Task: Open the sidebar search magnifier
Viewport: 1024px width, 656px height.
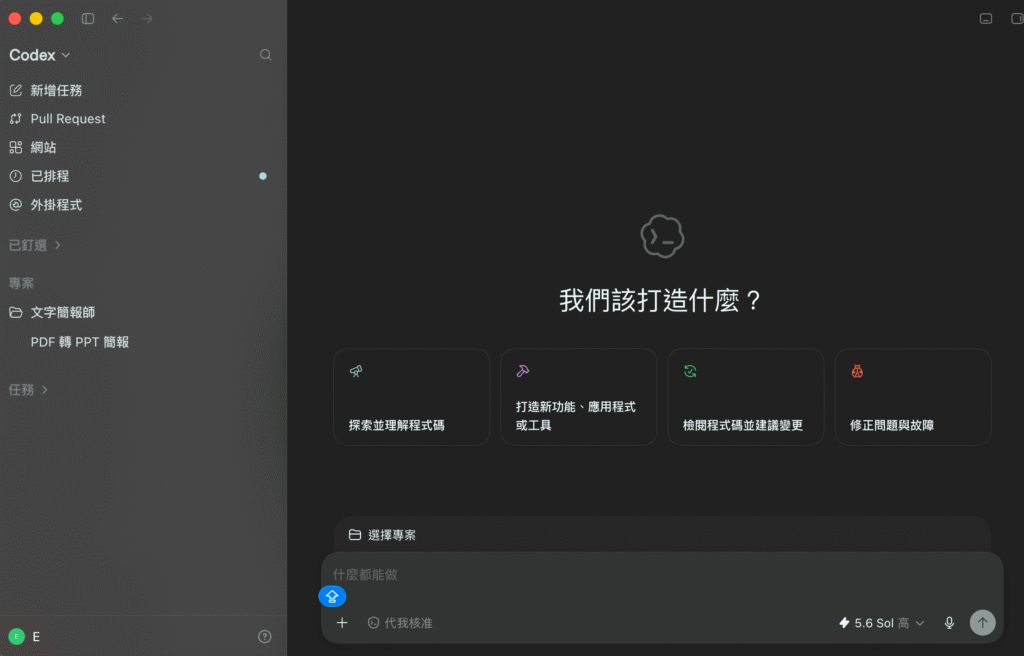Action: 265,55
